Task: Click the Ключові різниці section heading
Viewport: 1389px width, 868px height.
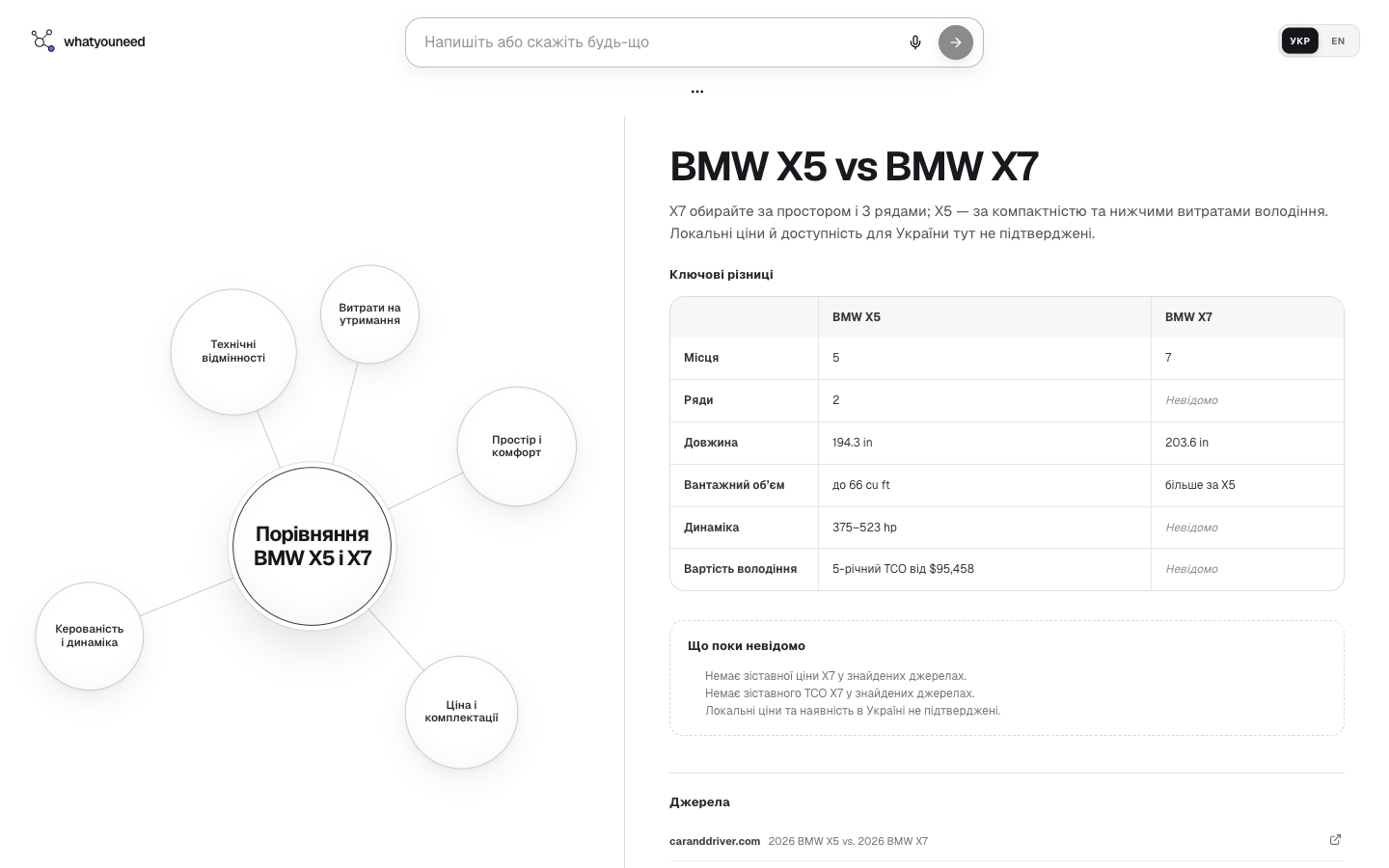Action: tap(722, 275)
